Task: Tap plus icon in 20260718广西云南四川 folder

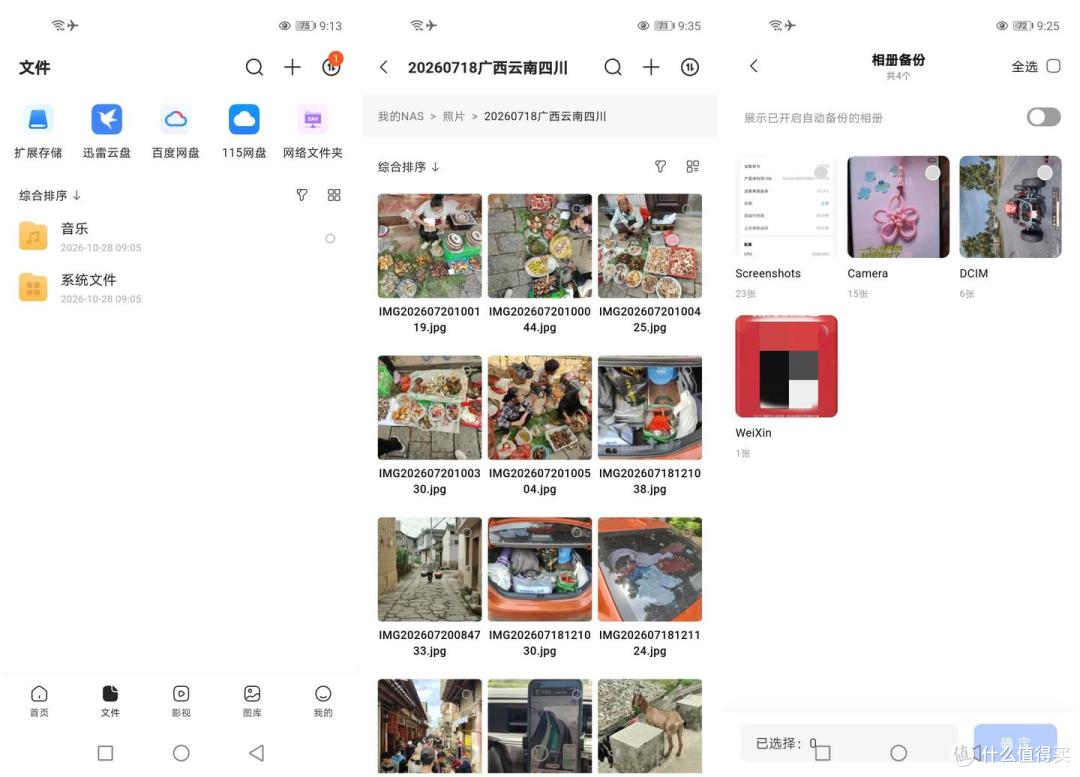Action: (651, 67)
